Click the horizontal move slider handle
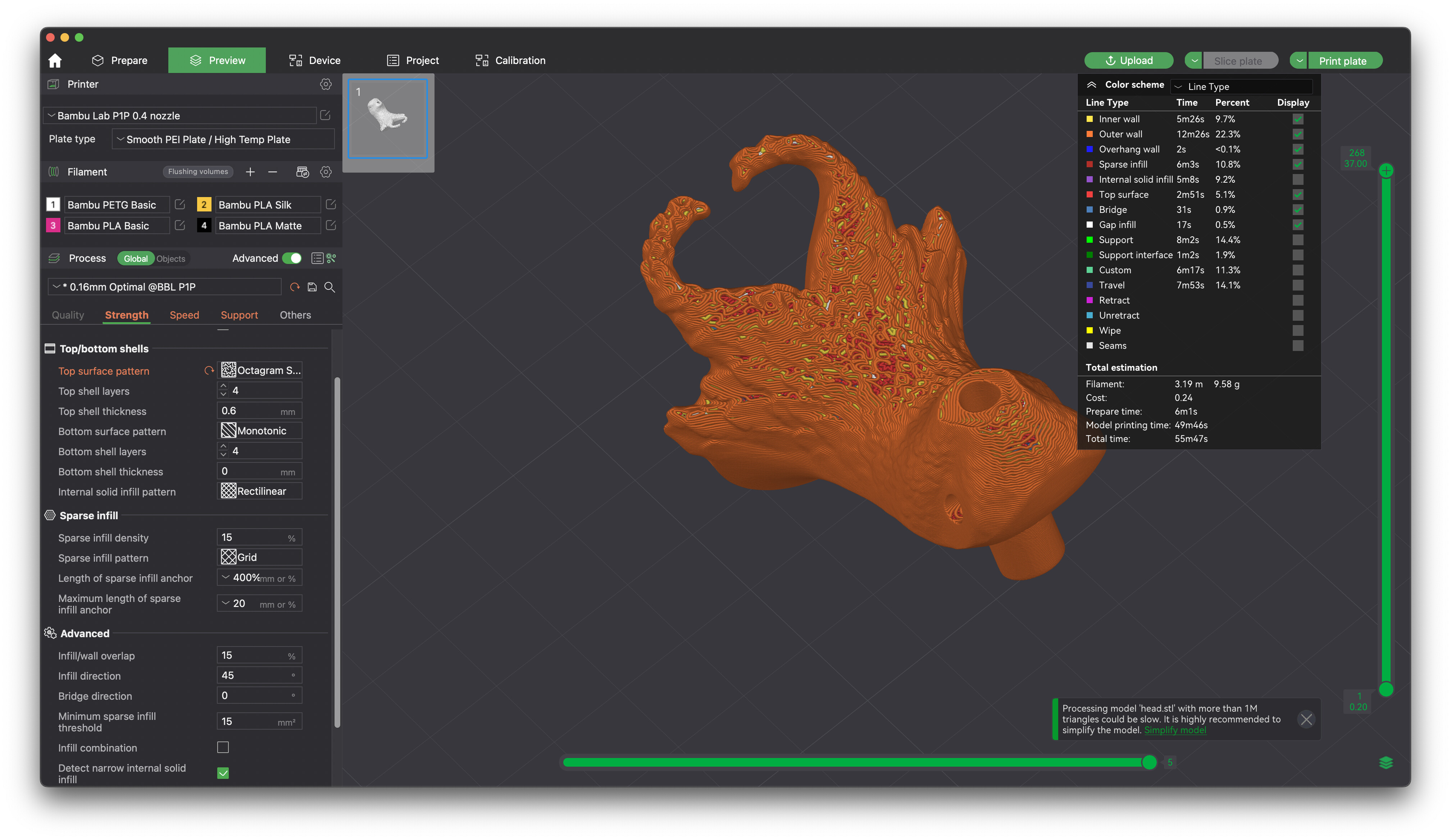Image resolution: width=1451 pixels, height=840 pixels. click(1149, 762)
